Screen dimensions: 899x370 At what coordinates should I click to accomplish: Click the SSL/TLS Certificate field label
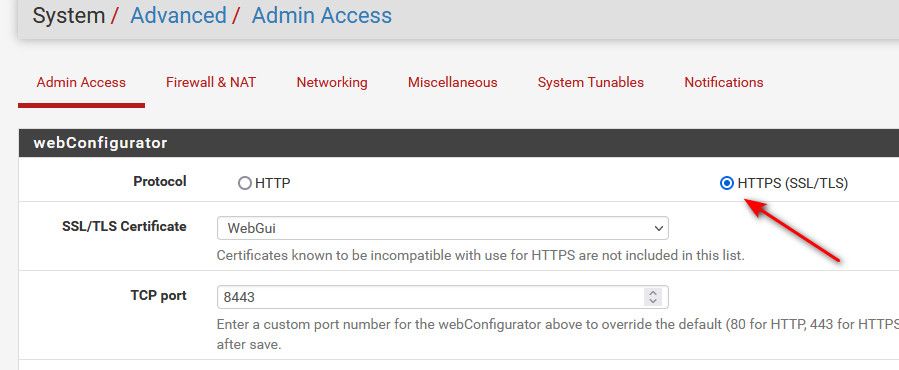pos(124,226)
